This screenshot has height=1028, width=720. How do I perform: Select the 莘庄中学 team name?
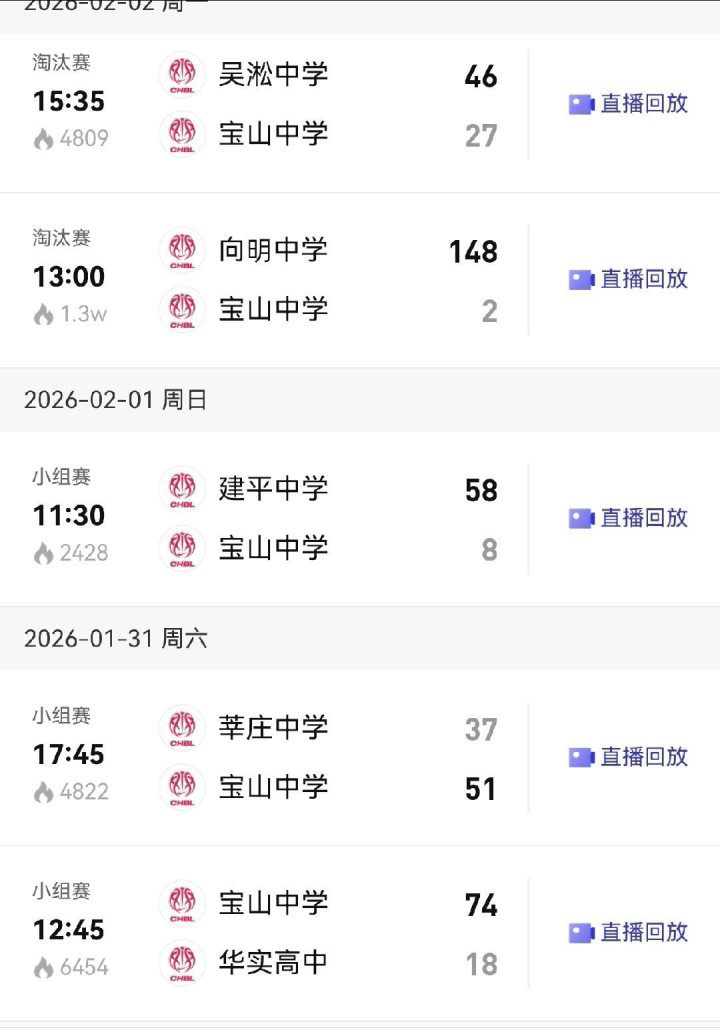pyautogui.click(x=273, y=727)
